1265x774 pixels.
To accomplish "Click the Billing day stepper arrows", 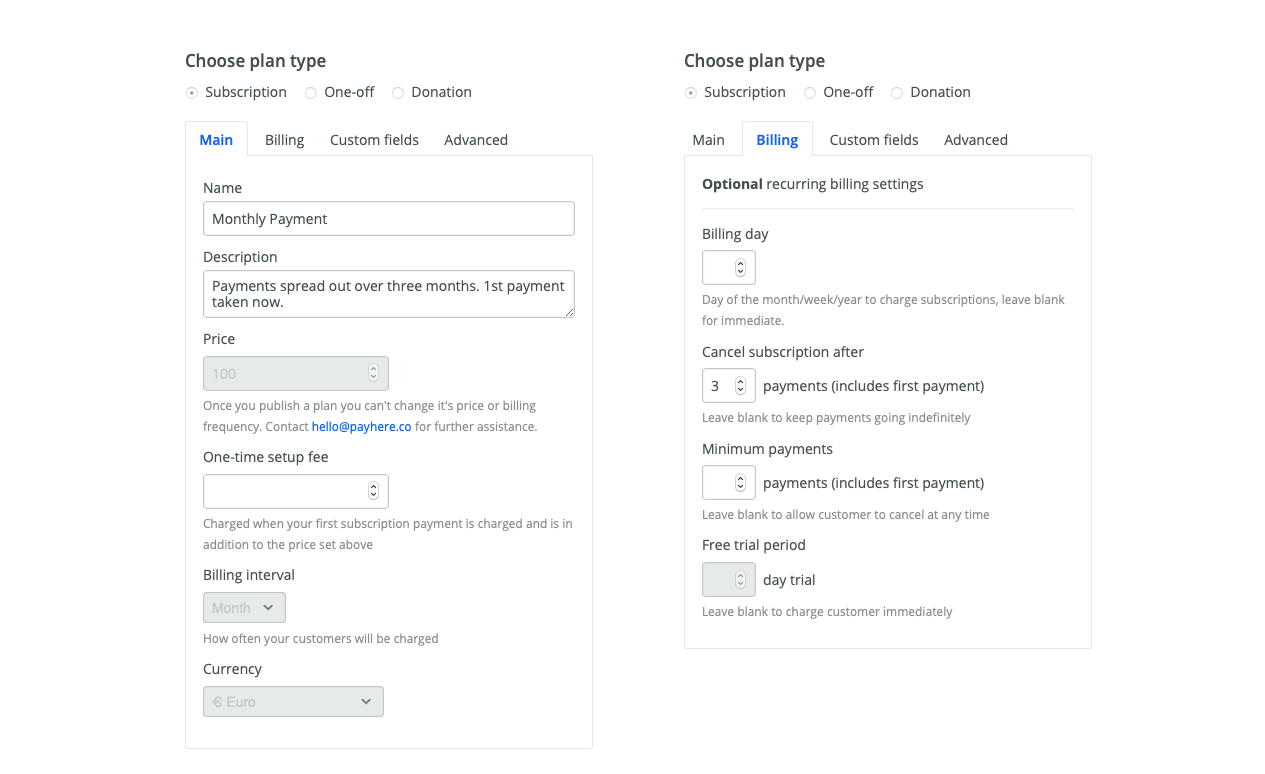I will click(740, 268).
